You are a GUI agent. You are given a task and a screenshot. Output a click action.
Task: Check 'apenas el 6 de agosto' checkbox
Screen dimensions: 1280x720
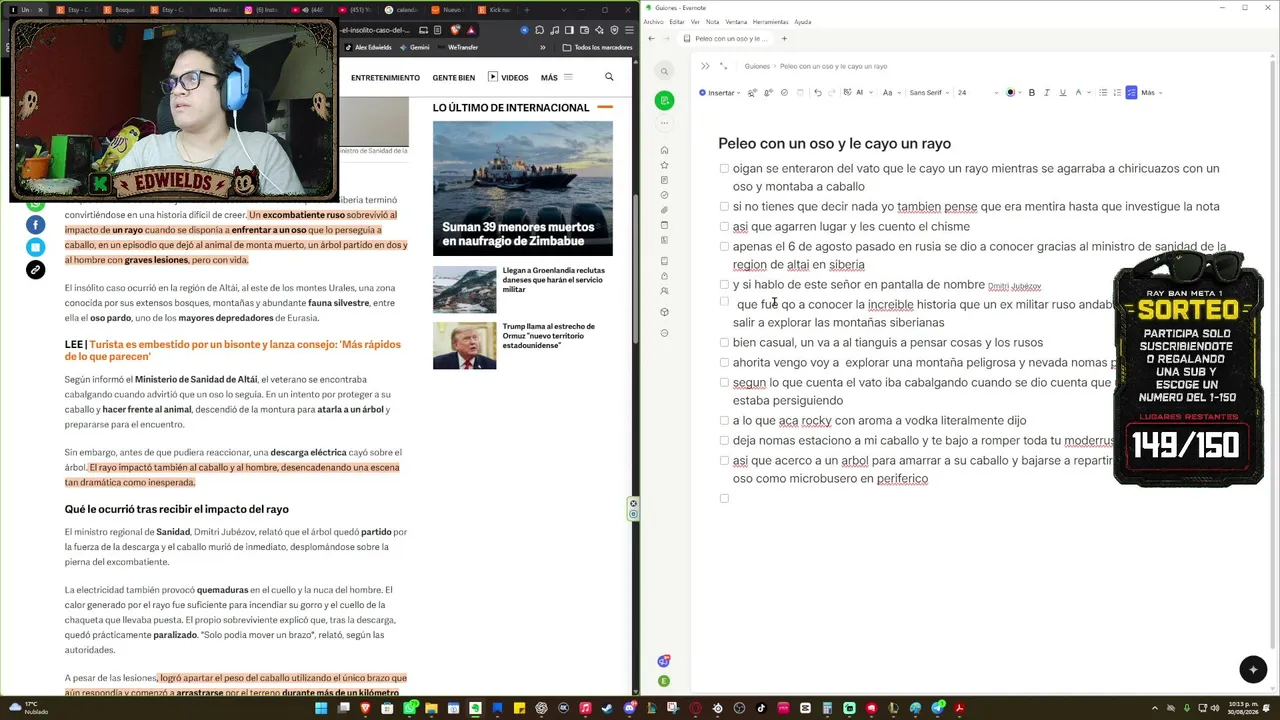[724, 246]
